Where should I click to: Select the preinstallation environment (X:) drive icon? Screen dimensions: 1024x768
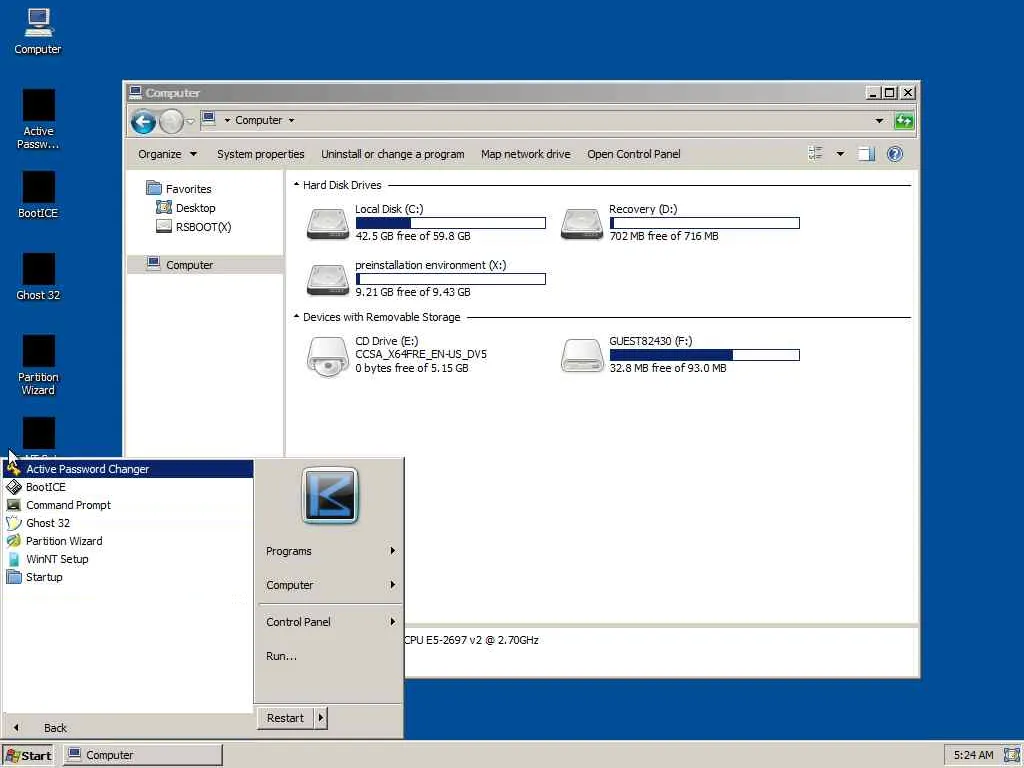pos(327,280)
